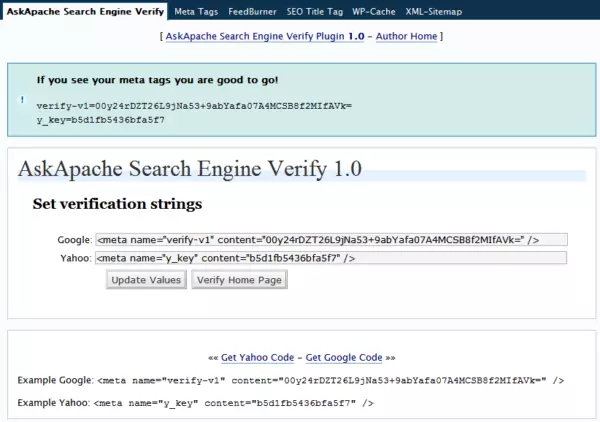The image size is (600, 422).
Task: Click the Verify Home Page button
Action: tap(239, 280)
